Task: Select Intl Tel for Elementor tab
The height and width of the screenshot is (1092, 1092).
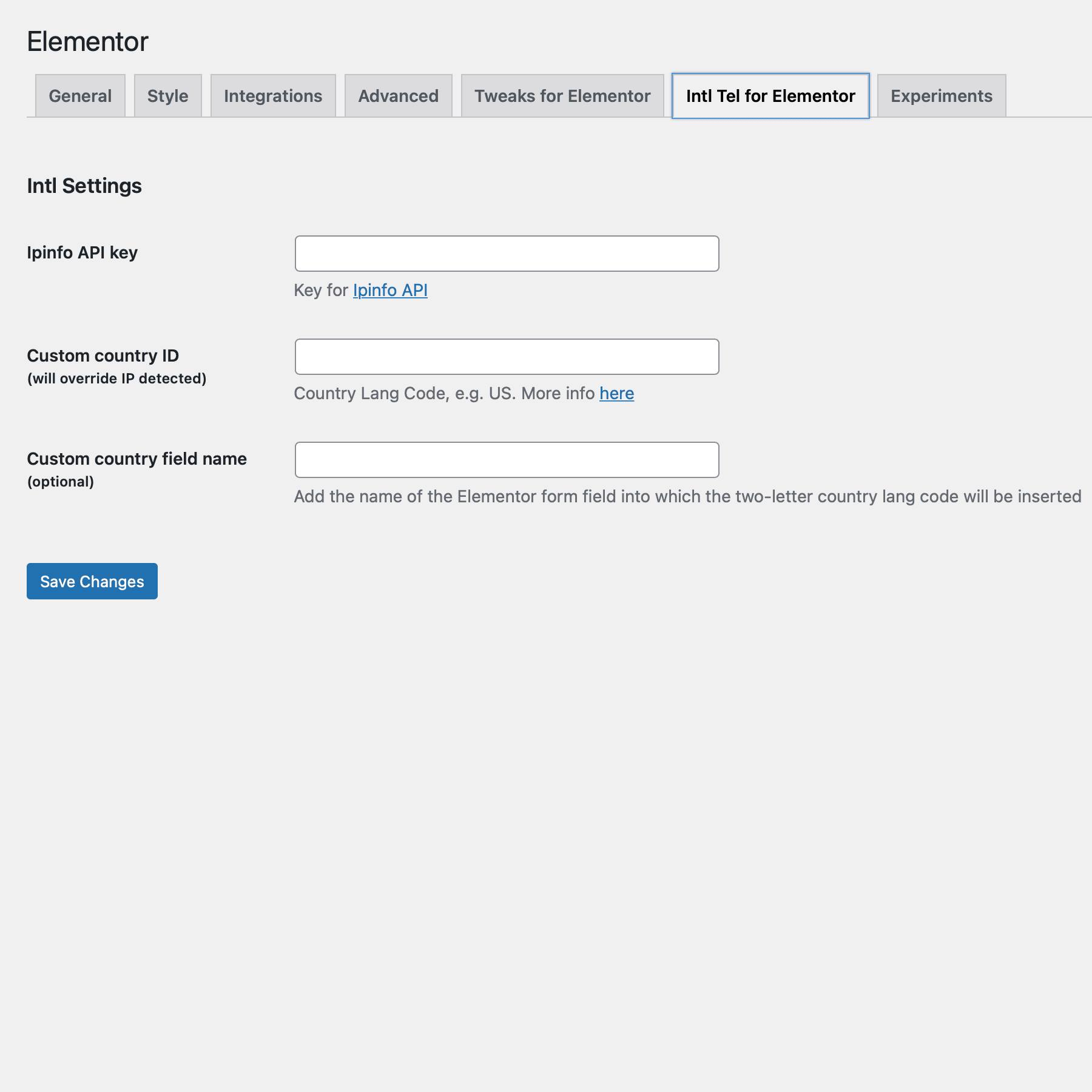Action: pyautogui.click(x=770, y=96)
